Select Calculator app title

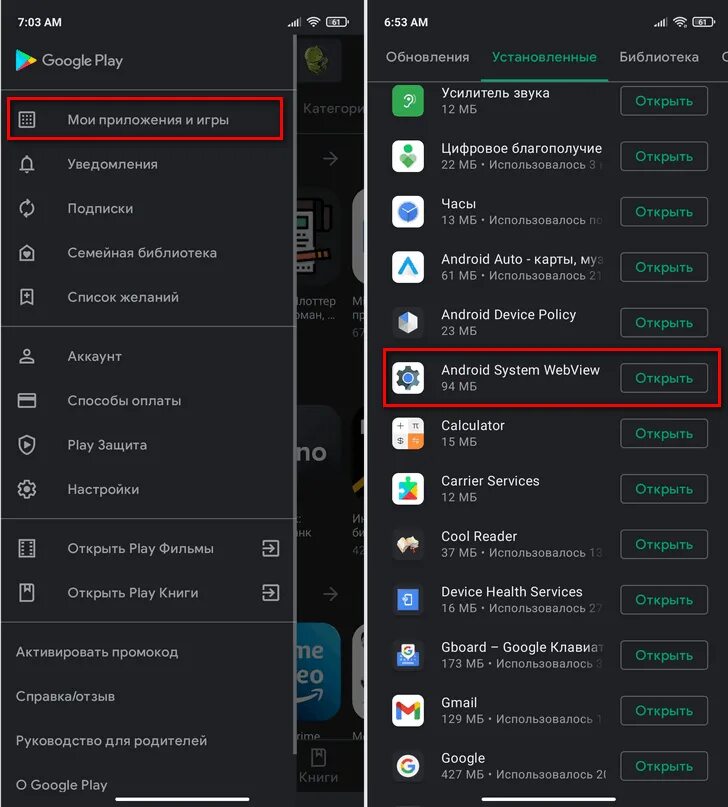pyautogui.click(x=473, y=426)
